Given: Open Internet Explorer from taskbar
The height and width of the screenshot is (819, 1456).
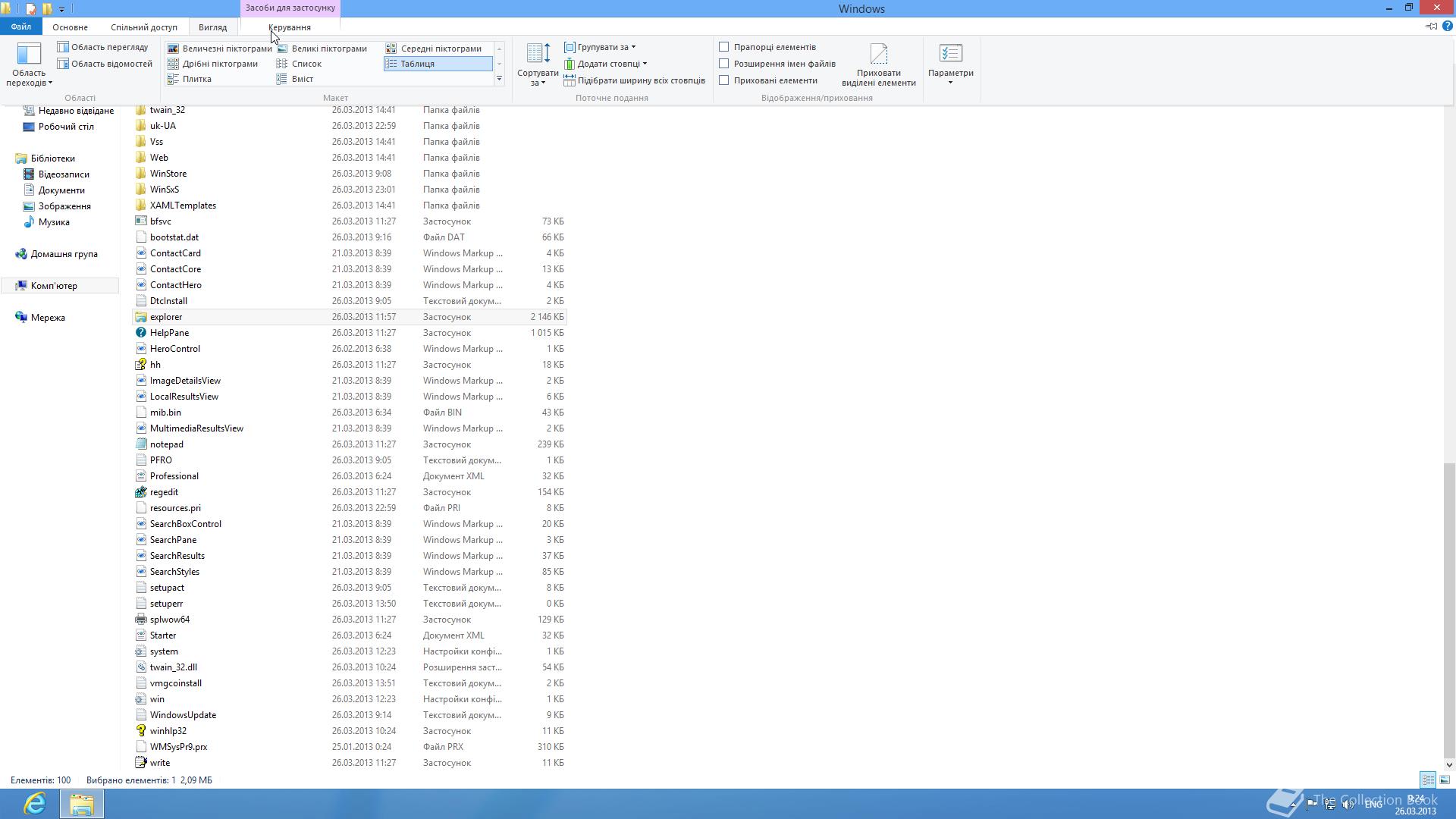Looking at the screenshot, I should 35,804.
